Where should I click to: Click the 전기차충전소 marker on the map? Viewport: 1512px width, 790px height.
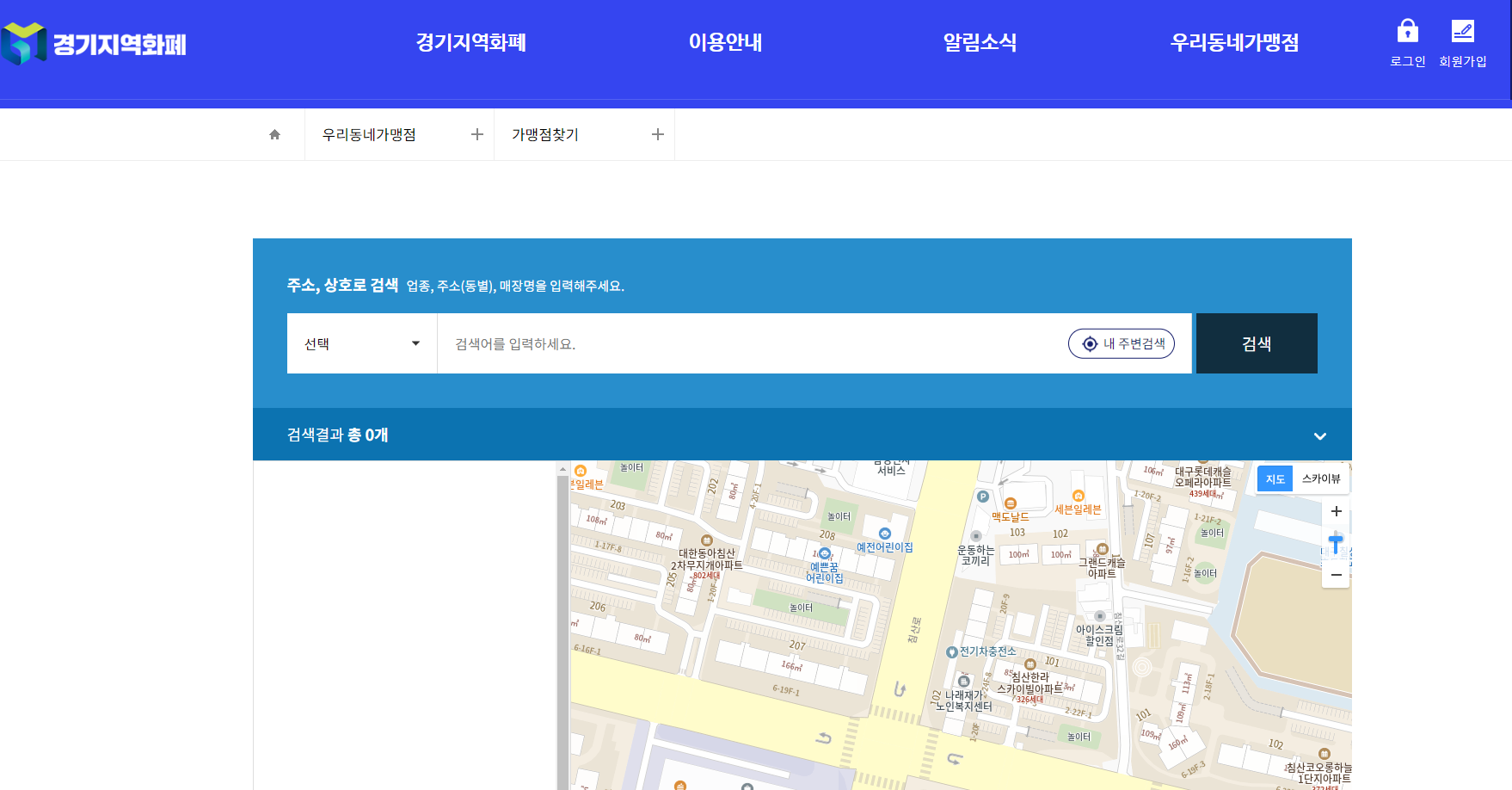coord(953,652)
